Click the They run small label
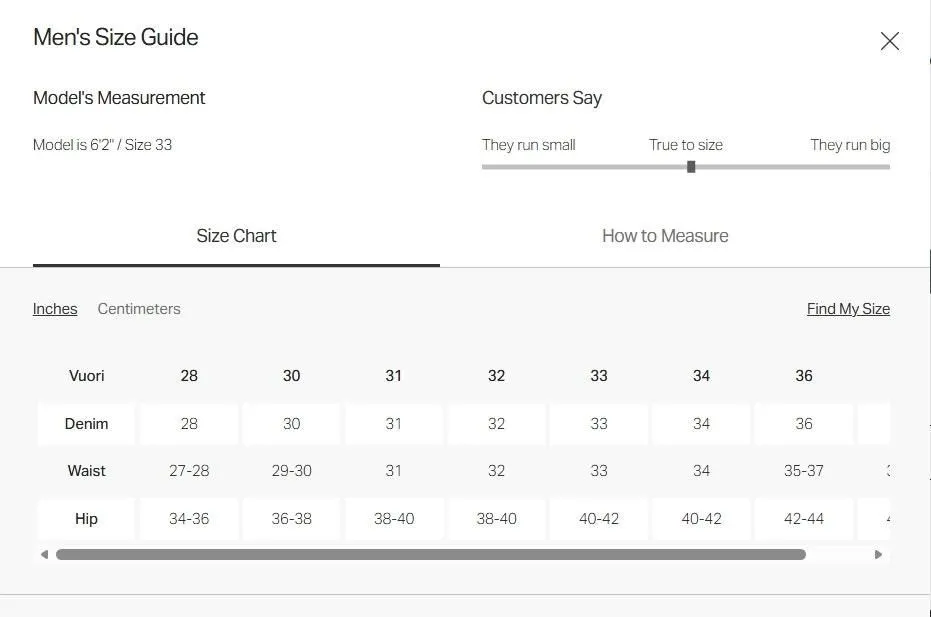931x617 pixels. (528, 145)
